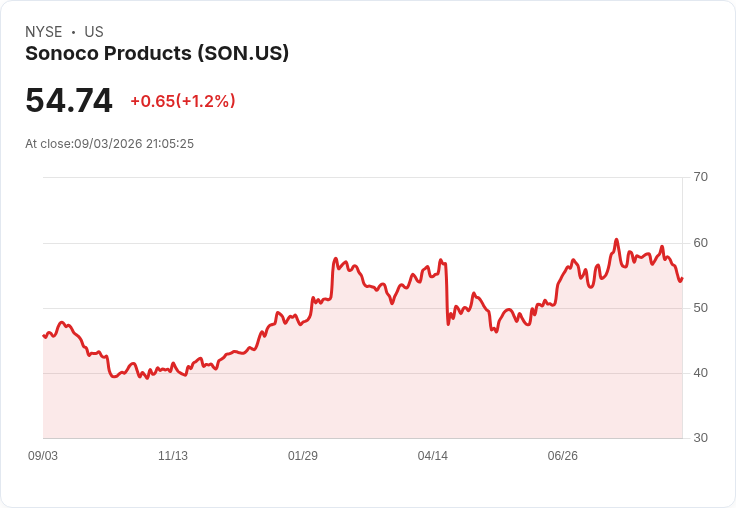Click the 60 y-axis price label
The image size is (736, 508).
(700, 243)
